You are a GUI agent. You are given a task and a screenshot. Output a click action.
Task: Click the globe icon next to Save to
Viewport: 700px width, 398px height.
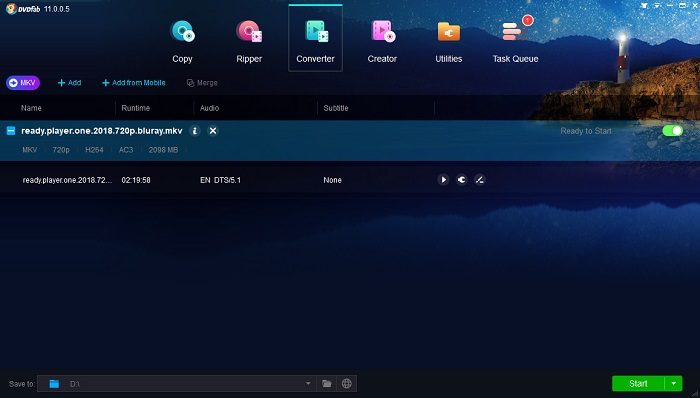tap(346, 384)
